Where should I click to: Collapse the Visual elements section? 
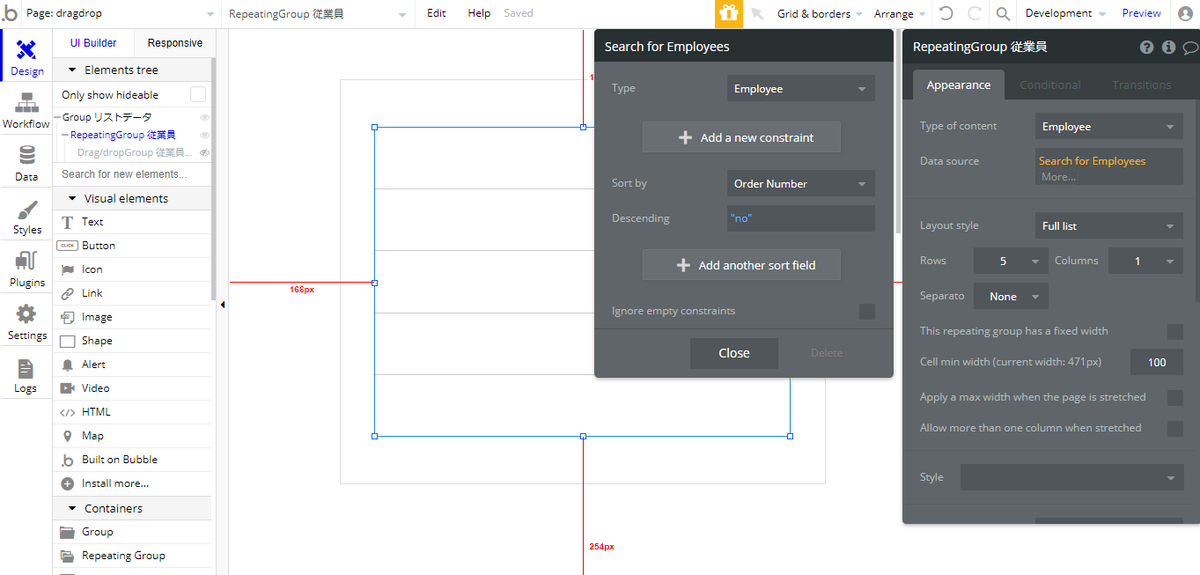pyautogui.click(x=72, y=199)
